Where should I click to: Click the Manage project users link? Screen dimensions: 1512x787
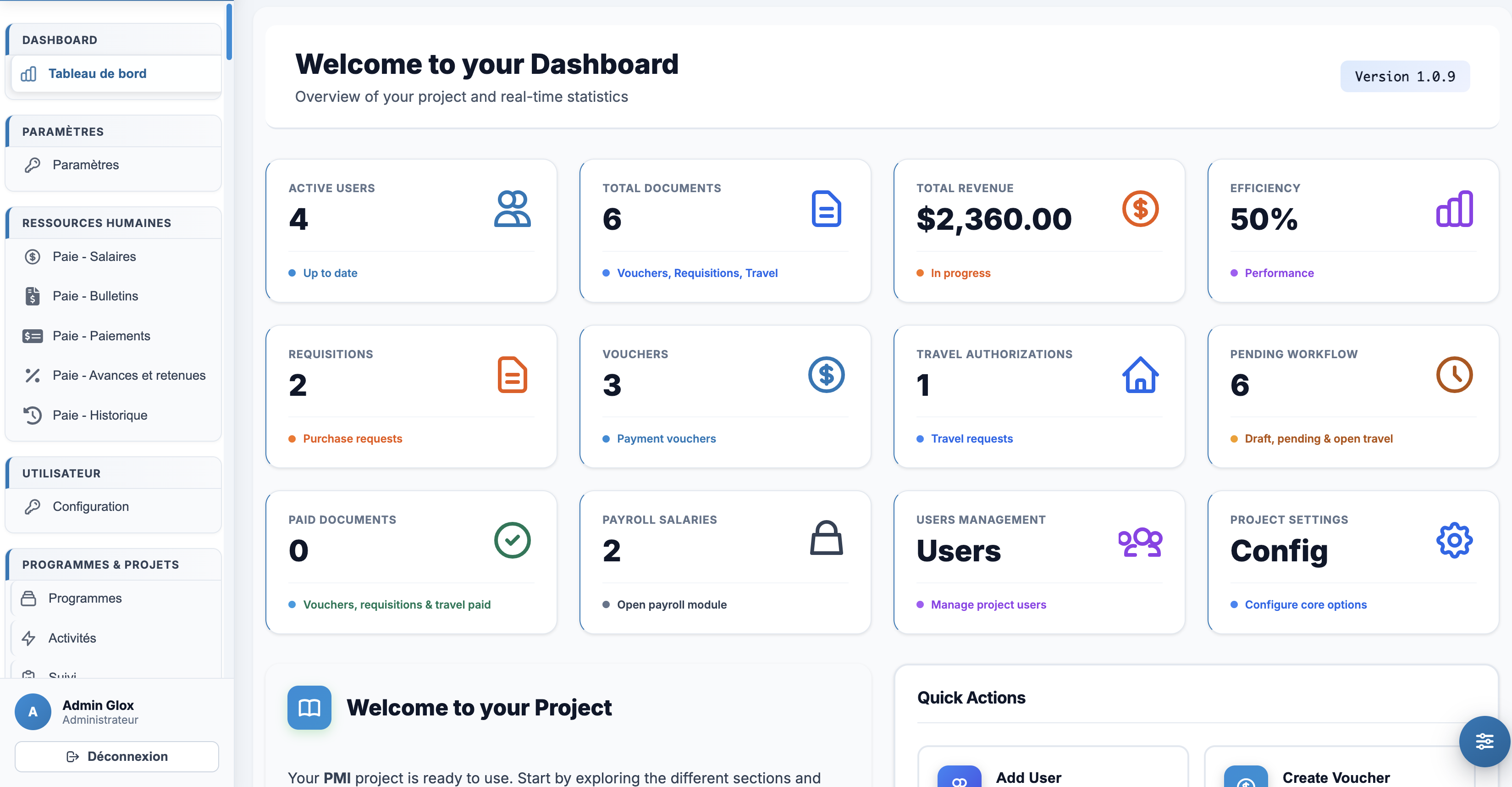point(988,604)
